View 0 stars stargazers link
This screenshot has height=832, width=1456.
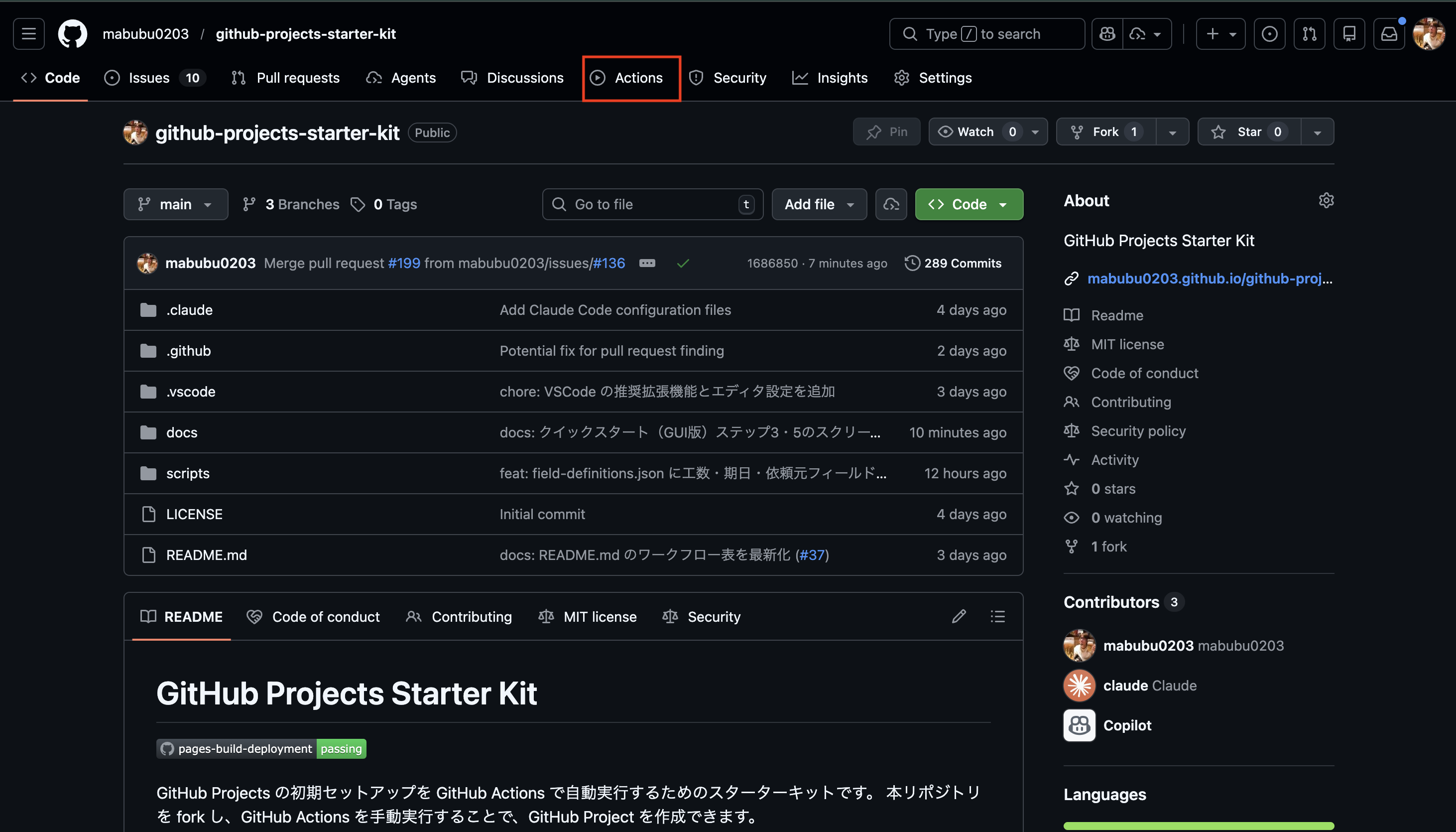pyautogui.click(x=1099, y=488)
